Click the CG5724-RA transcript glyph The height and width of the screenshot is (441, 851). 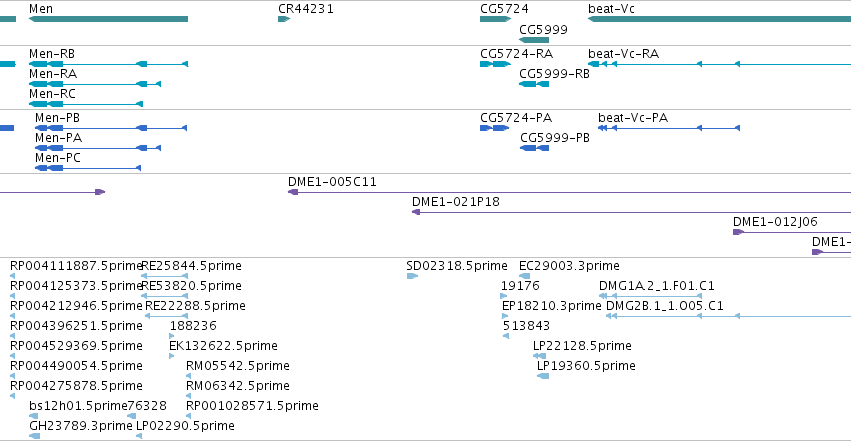pos(496,64)
